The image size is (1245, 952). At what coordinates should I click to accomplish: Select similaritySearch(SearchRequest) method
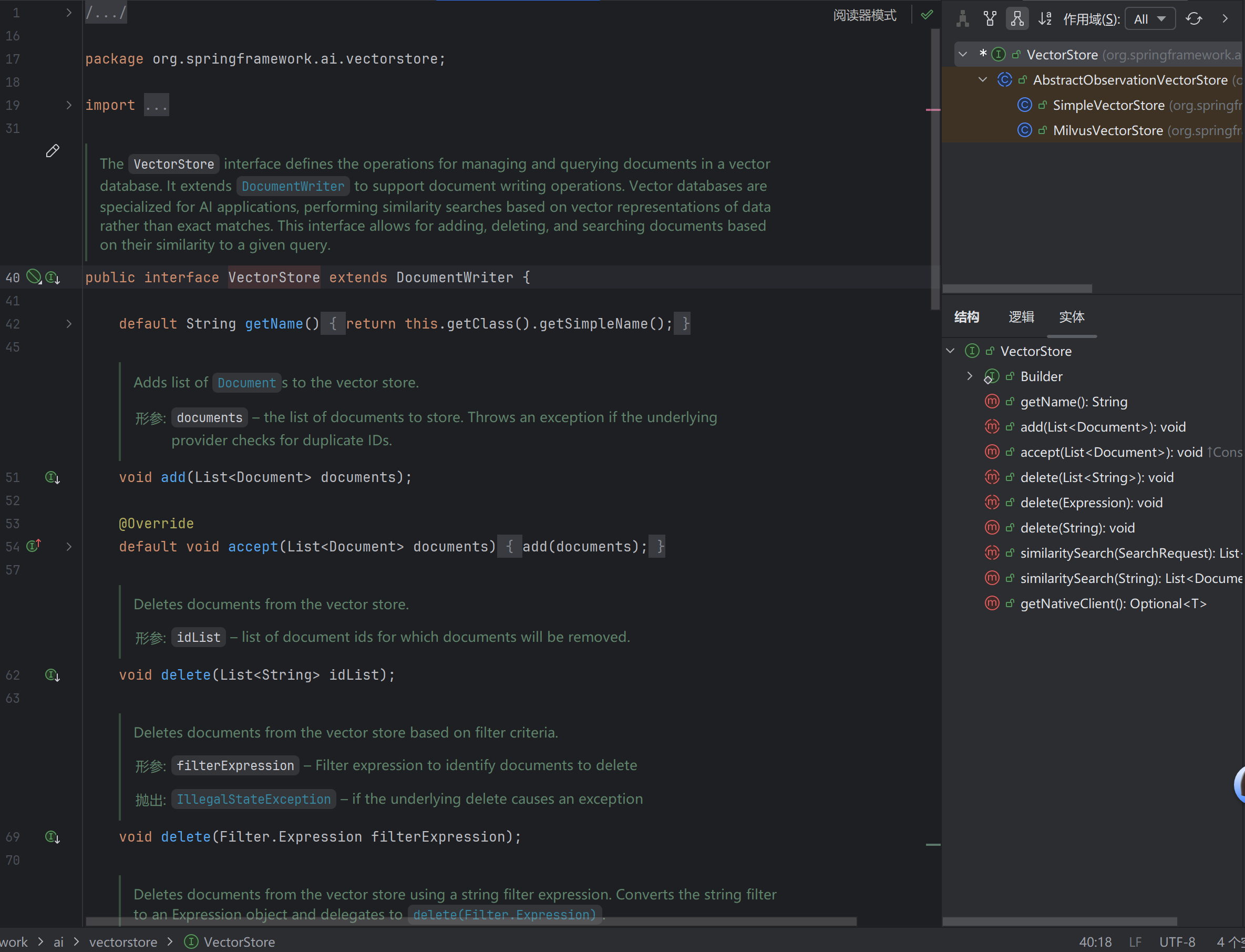[x=1131, y=553]
